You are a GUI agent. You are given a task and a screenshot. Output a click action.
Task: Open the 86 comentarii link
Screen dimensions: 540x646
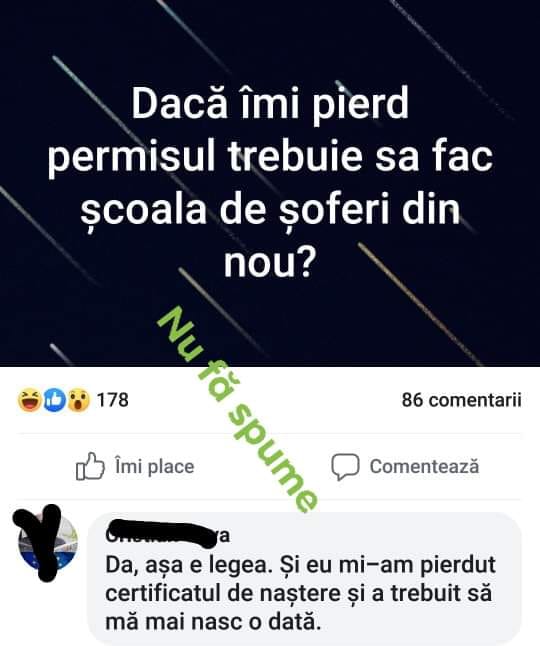pyautogui.click(x=462, y=400)
